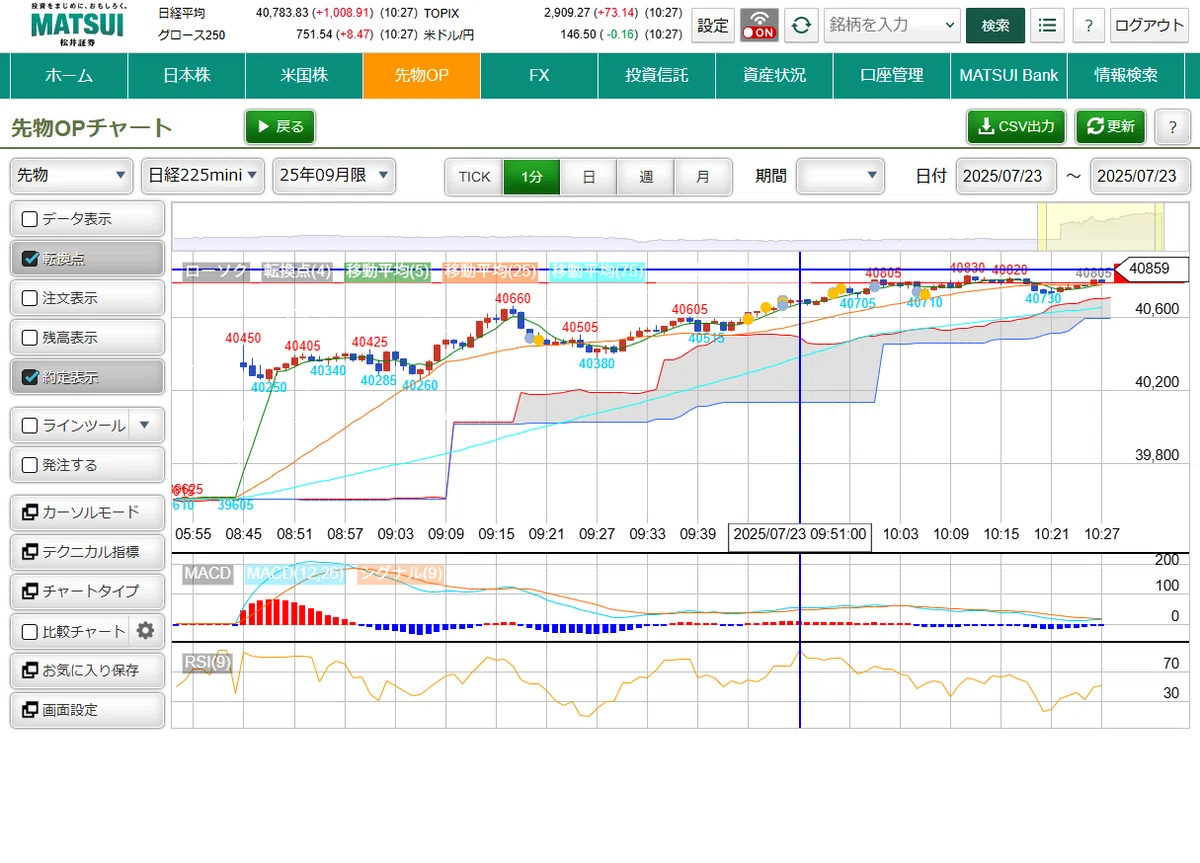Enable ラインツール checkbox
The width and height of the screenshot is (1200, 863).
point(30,425)
